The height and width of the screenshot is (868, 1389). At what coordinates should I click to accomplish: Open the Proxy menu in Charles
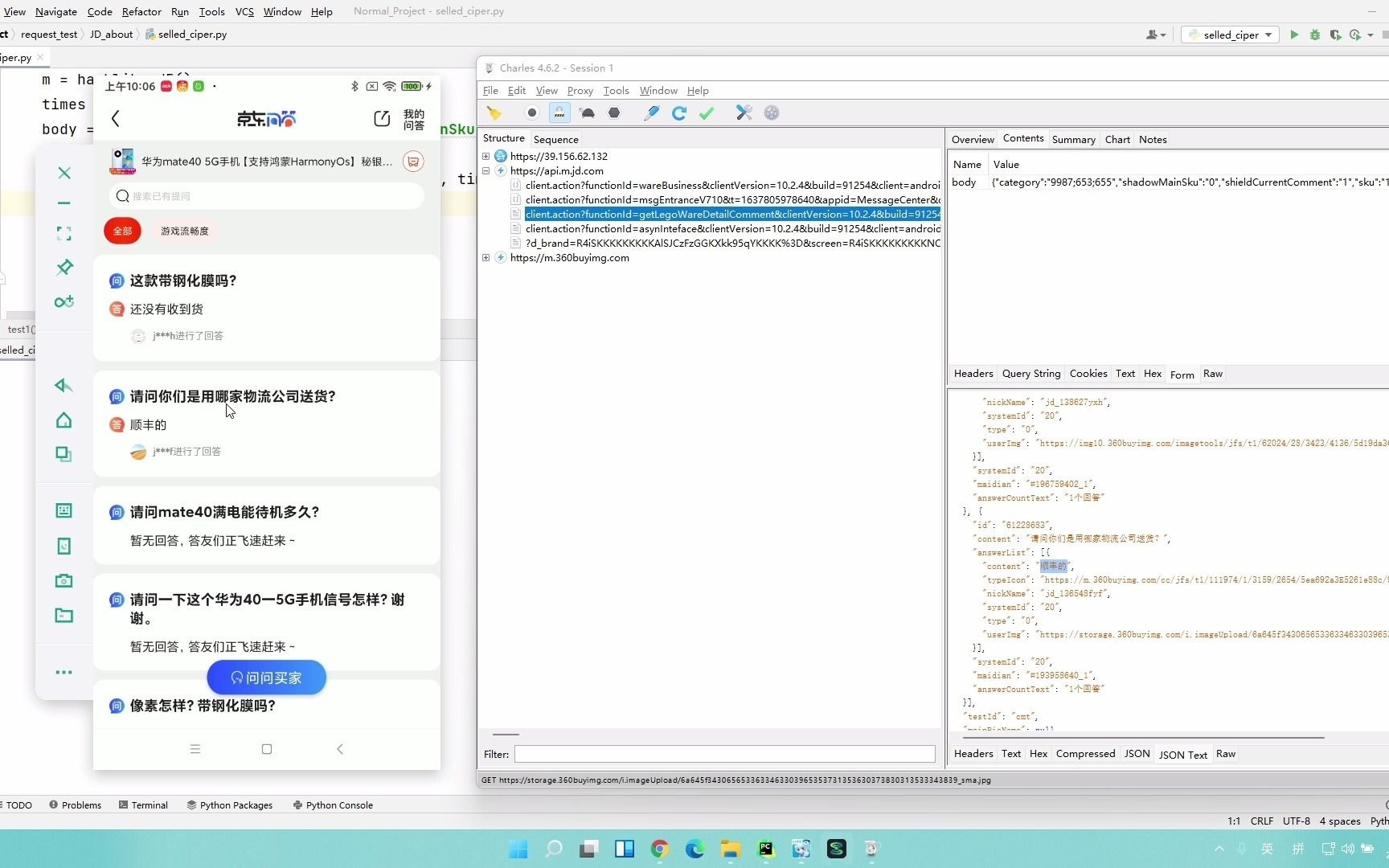point(580,91)
